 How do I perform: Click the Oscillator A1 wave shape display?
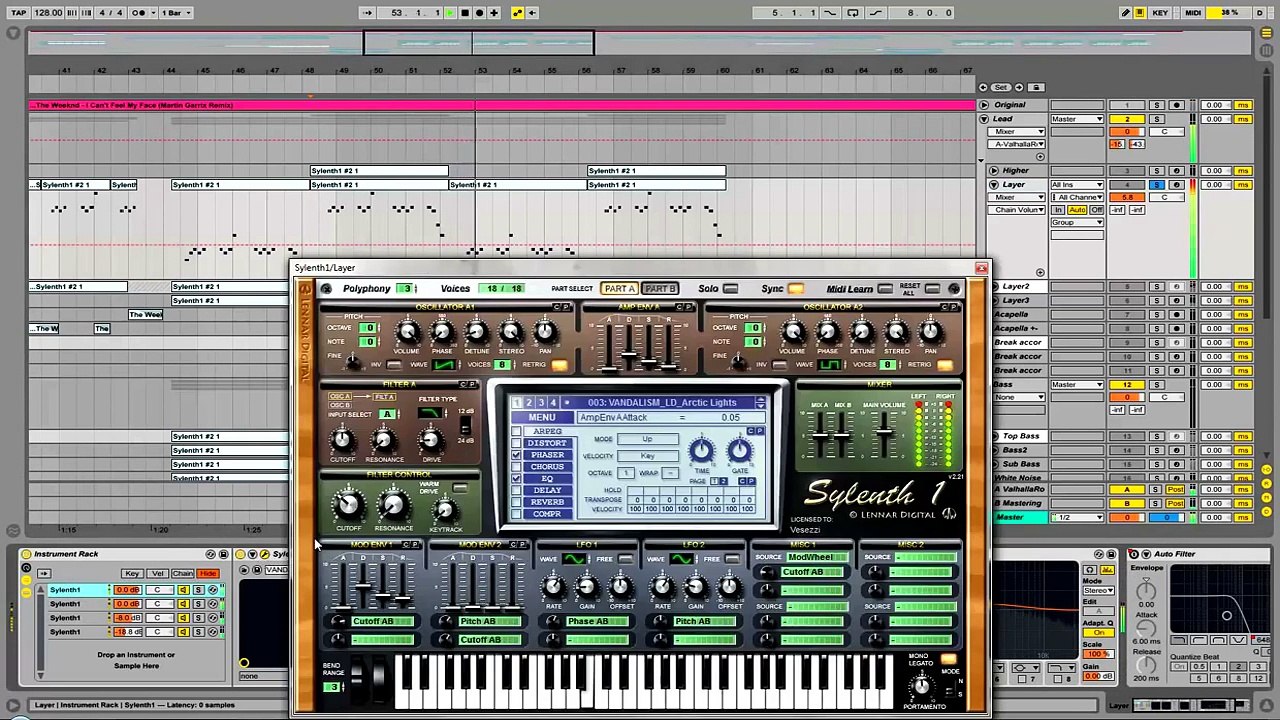click(445, 365)
